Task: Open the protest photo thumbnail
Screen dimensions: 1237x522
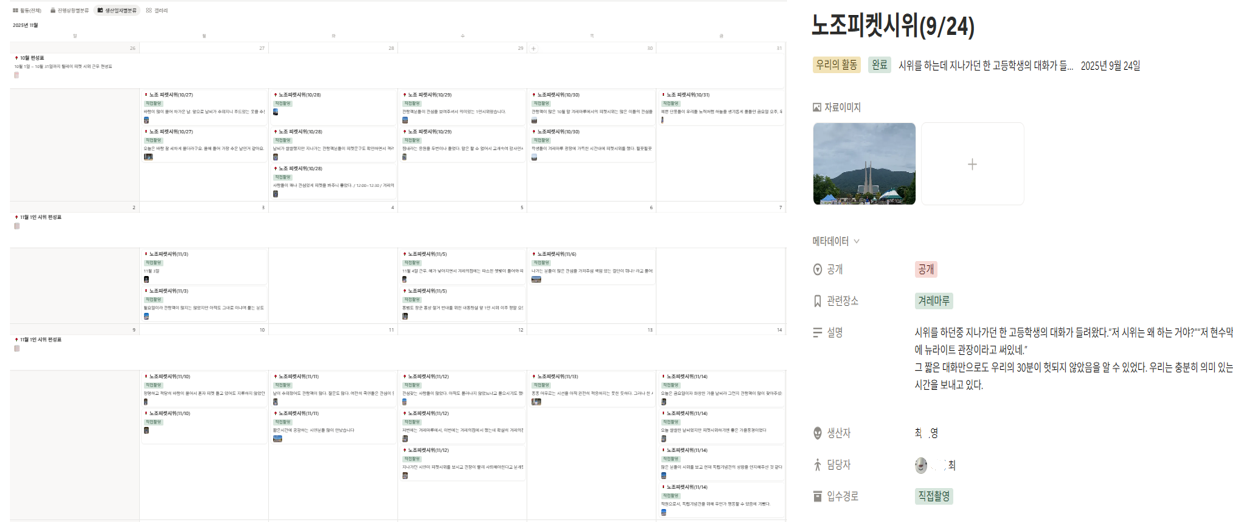Action: [x=864, y=164]
